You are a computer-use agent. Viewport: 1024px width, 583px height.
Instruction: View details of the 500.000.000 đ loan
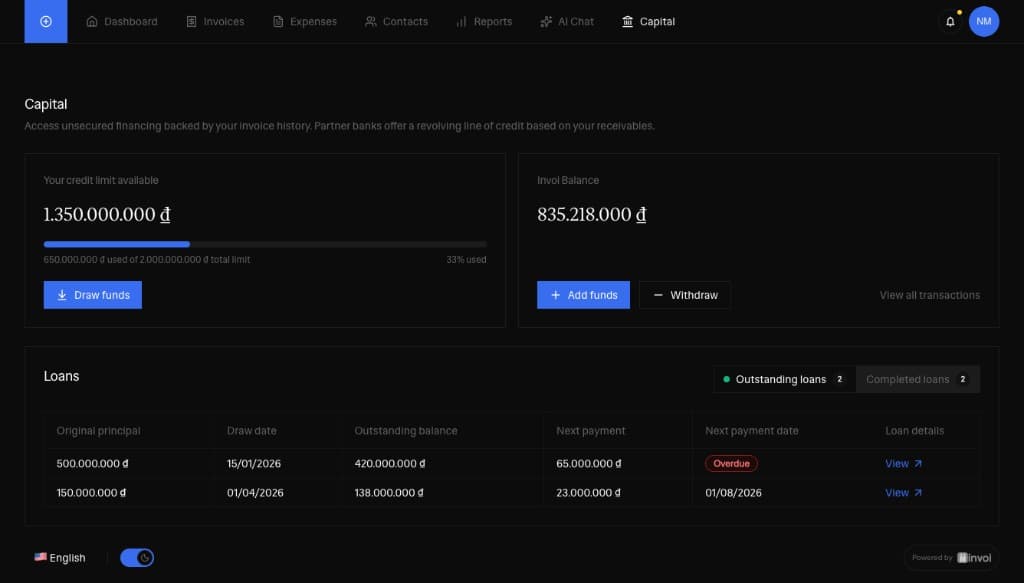[903, 464]
